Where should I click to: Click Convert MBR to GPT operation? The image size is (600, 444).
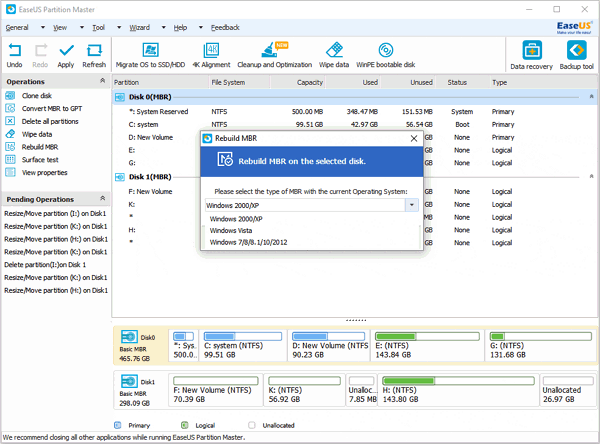click(51, 108)
